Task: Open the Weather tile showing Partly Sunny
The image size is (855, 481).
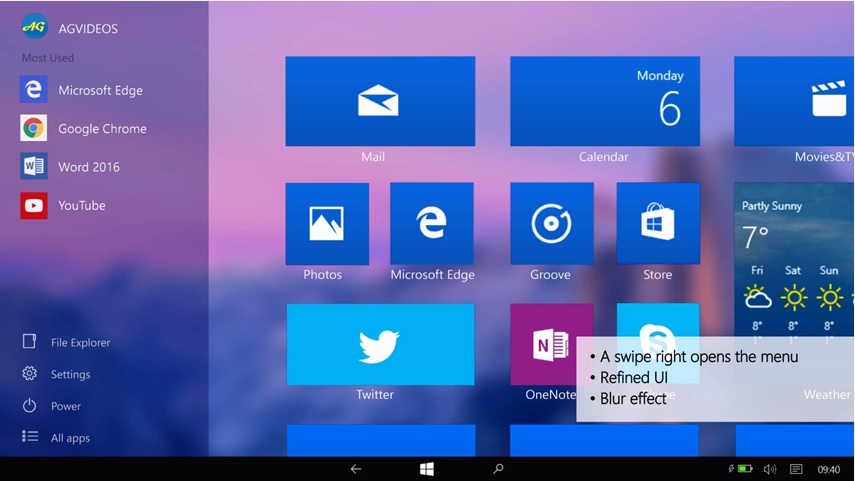Action: click(x=794, y=262)
